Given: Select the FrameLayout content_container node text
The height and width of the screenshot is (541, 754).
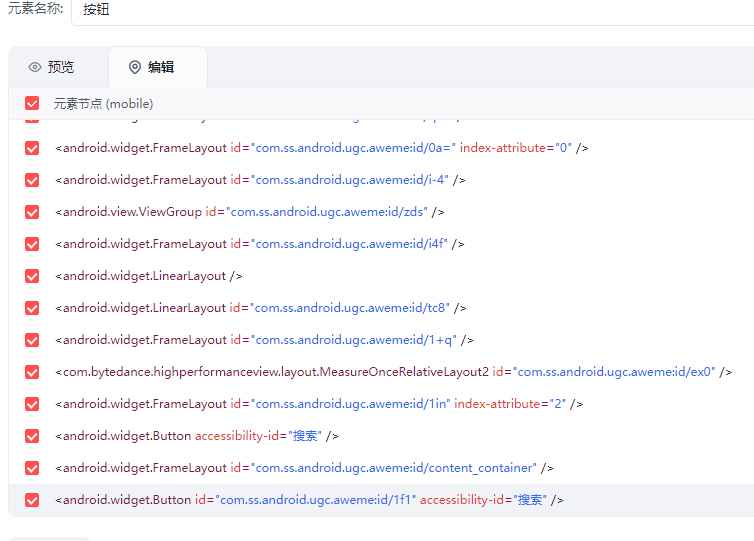Looking at the screenshot, I should (x=304, y=468).
